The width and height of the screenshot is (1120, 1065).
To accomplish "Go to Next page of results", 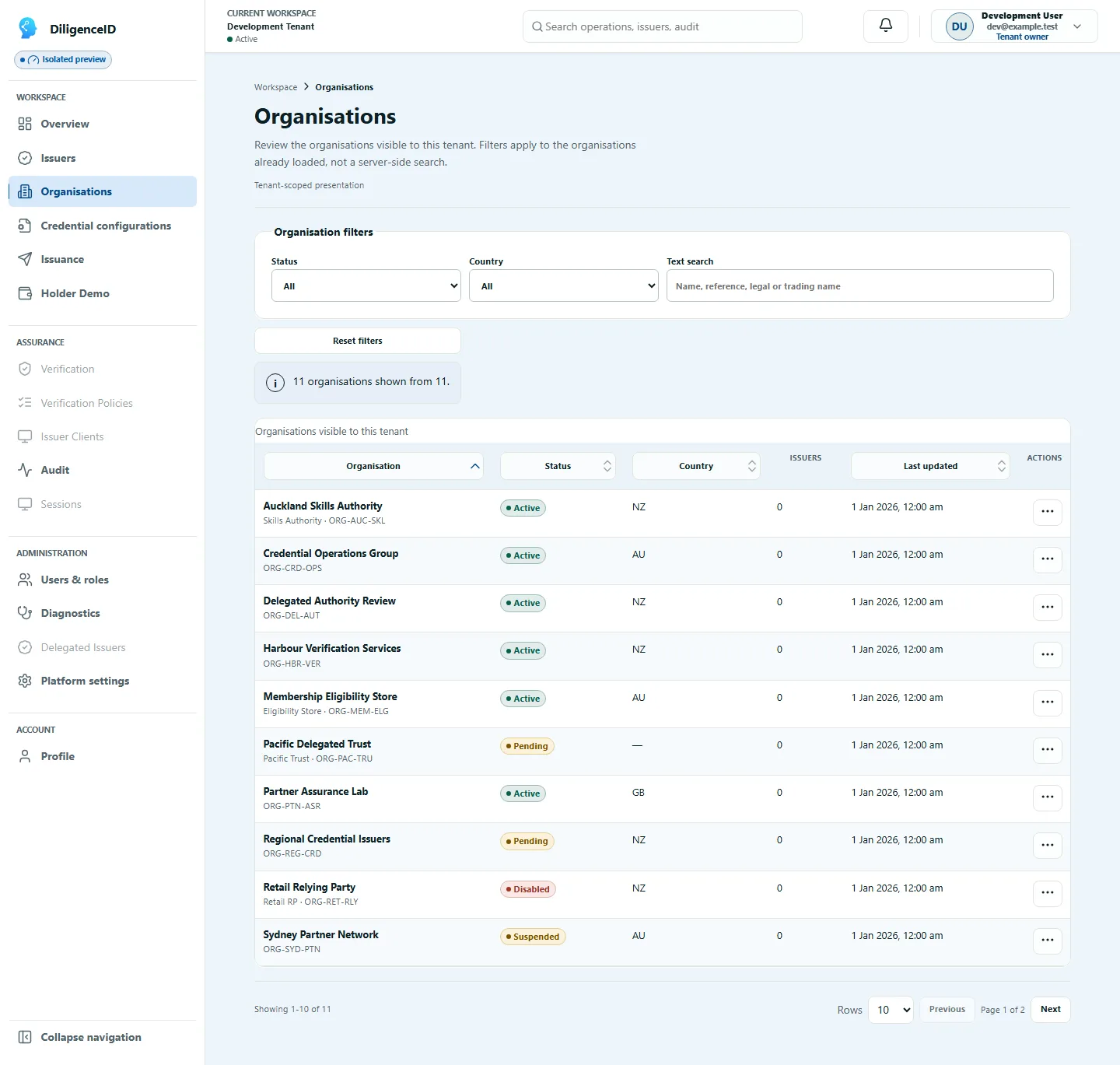I will pyautogui.click(x=1051, y=1010).
